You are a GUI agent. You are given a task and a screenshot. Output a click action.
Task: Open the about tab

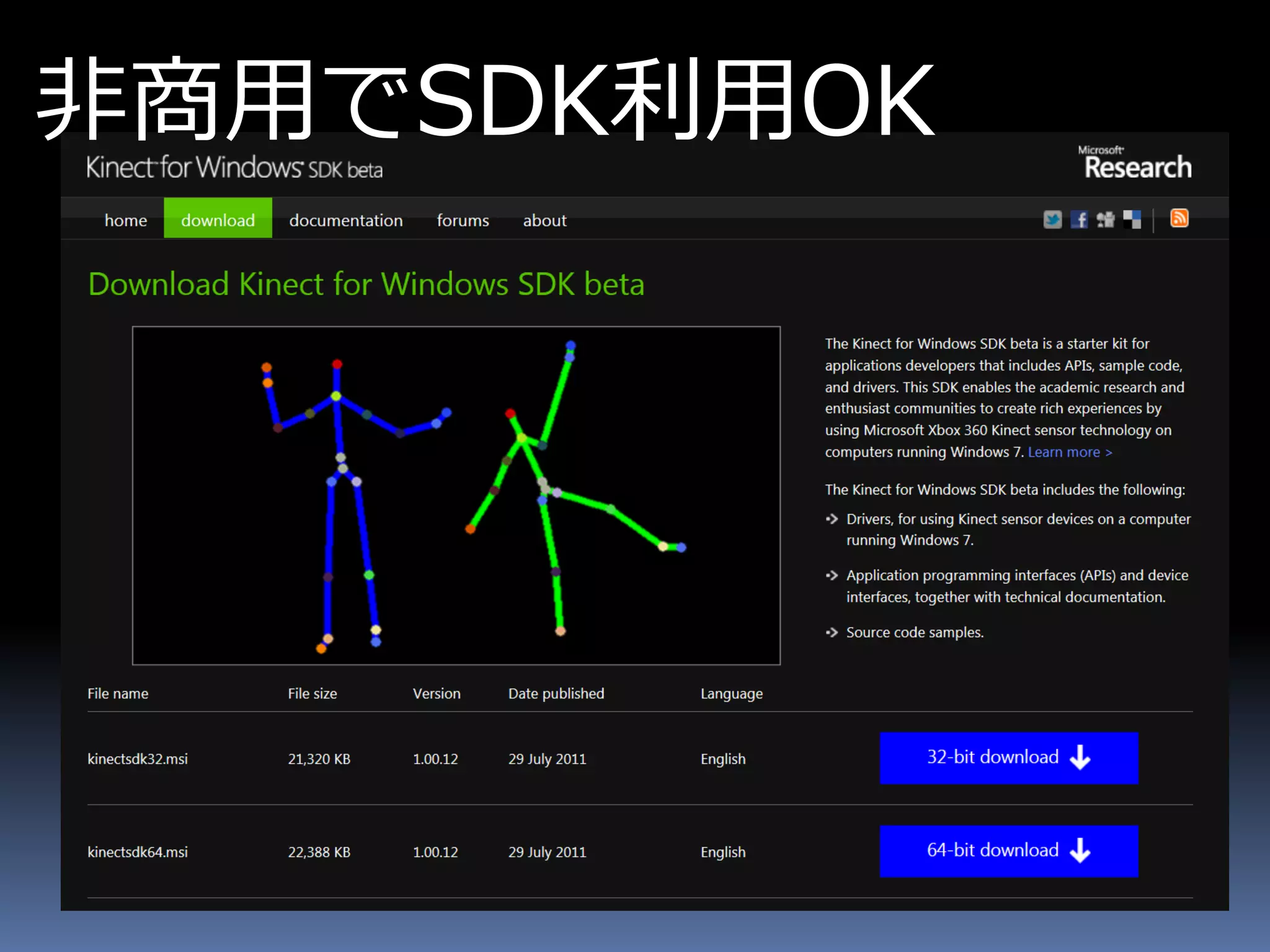[544, 220]
